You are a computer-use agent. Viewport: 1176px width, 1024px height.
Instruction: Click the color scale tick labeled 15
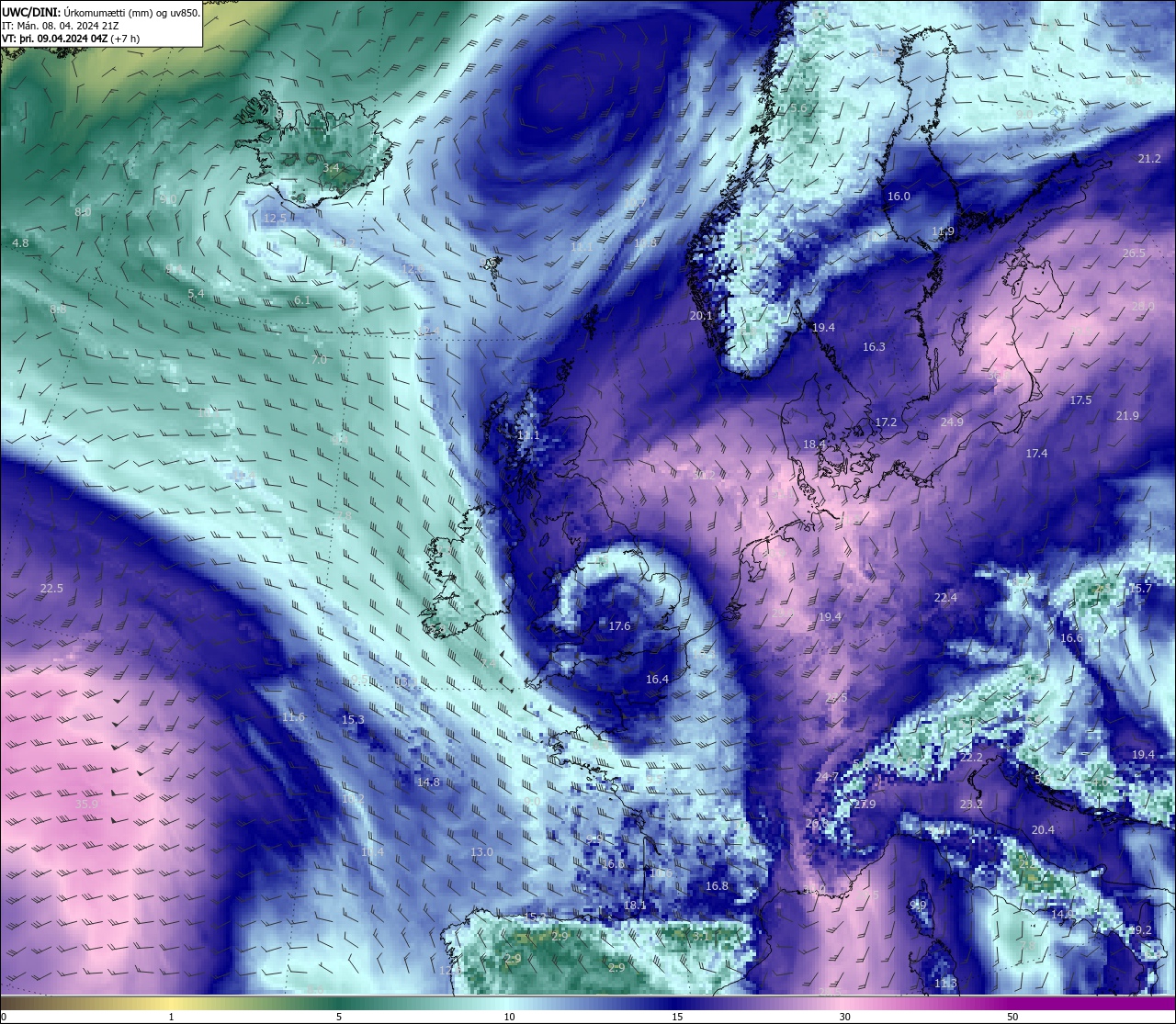click(677, 1017)
